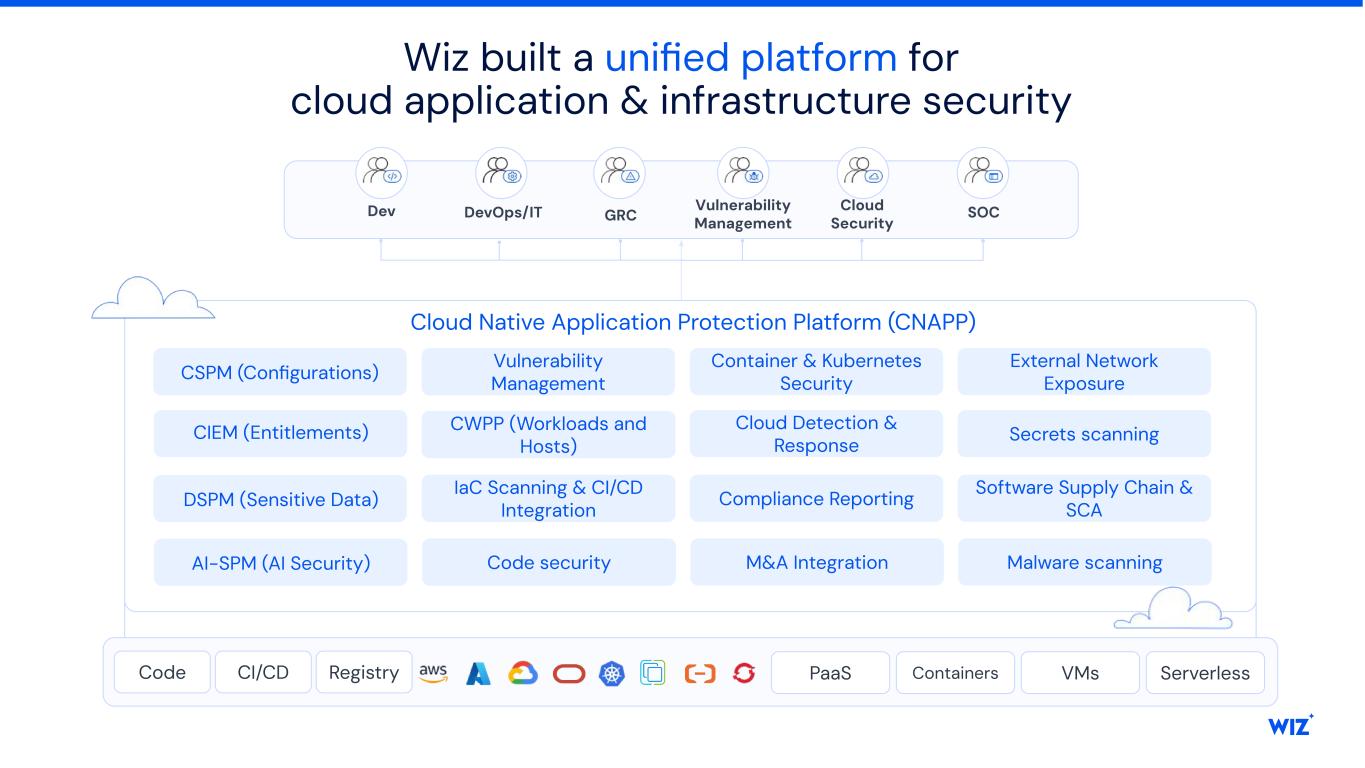Click the AWS logo icon
The width and height of the screenshot is (1365, 768).
tap(433, 673)
